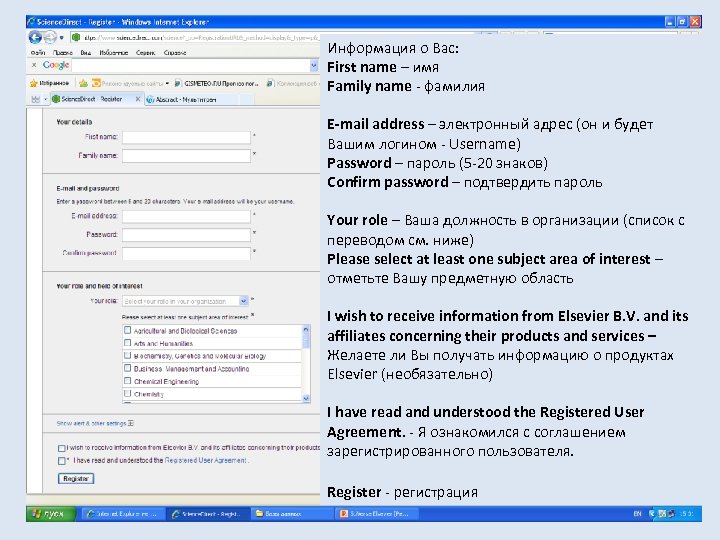Check the Chemistry subject area
The image size is (720, 540).
pyautogui.click(x=128, y=394)
